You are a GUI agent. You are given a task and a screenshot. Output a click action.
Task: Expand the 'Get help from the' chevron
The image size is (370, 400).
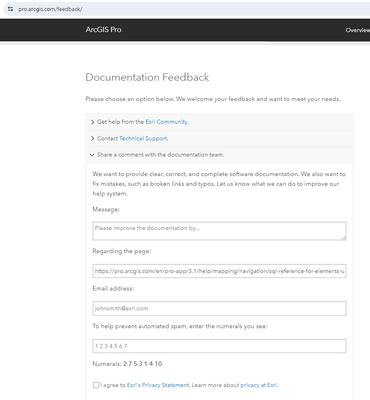[93, 122]
